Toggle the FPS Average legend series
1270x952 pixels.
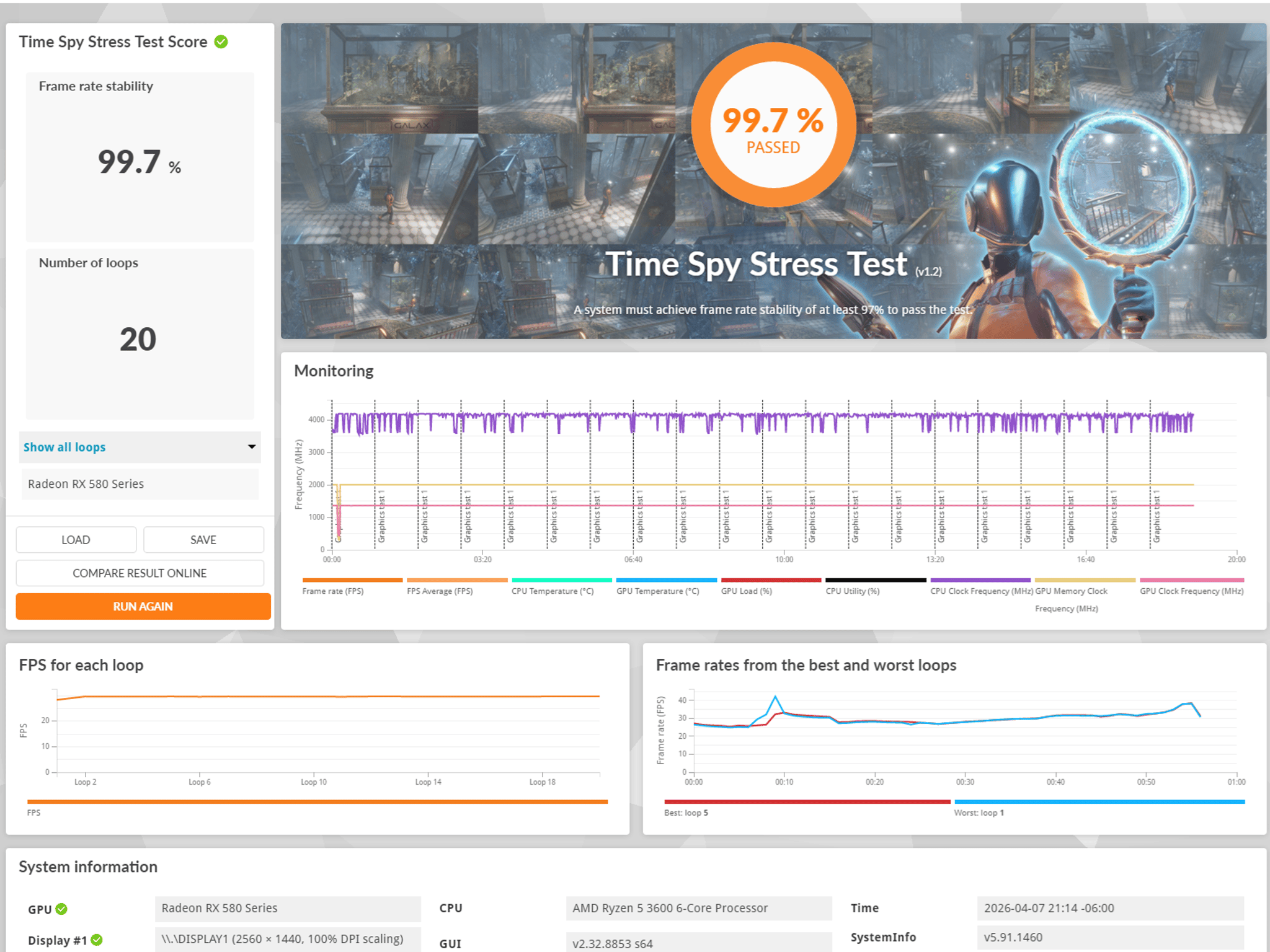click(x=456, y=586)
